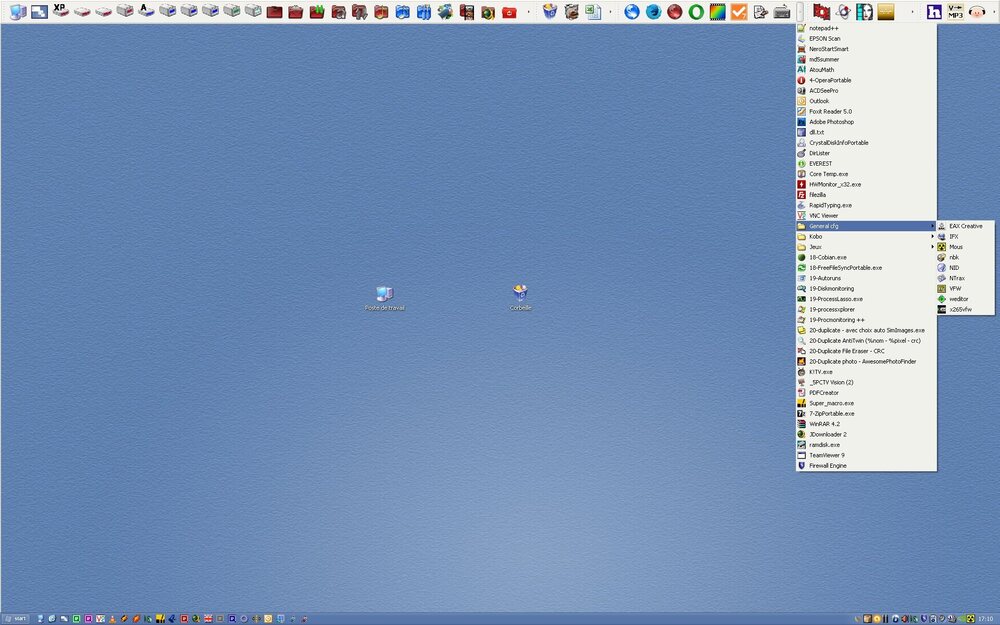1000x625 pixels.
Task: Launch VNC Viewer from the list
Action: [x=824, y=215]
